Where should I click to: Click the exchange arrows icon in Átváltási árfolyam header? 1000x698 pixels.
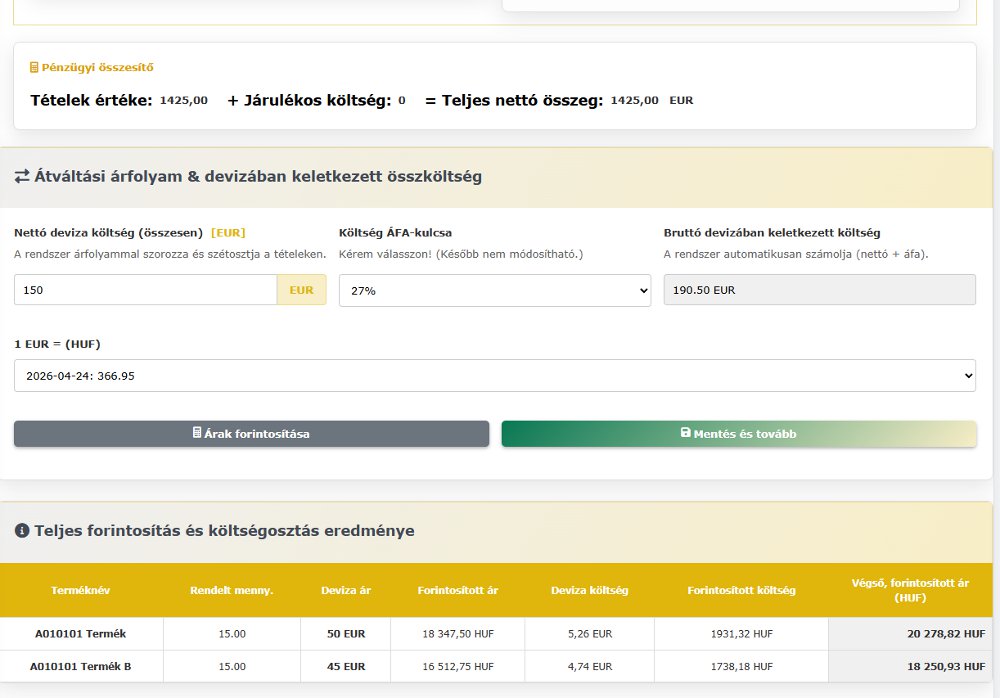click(x=22, y=177)
